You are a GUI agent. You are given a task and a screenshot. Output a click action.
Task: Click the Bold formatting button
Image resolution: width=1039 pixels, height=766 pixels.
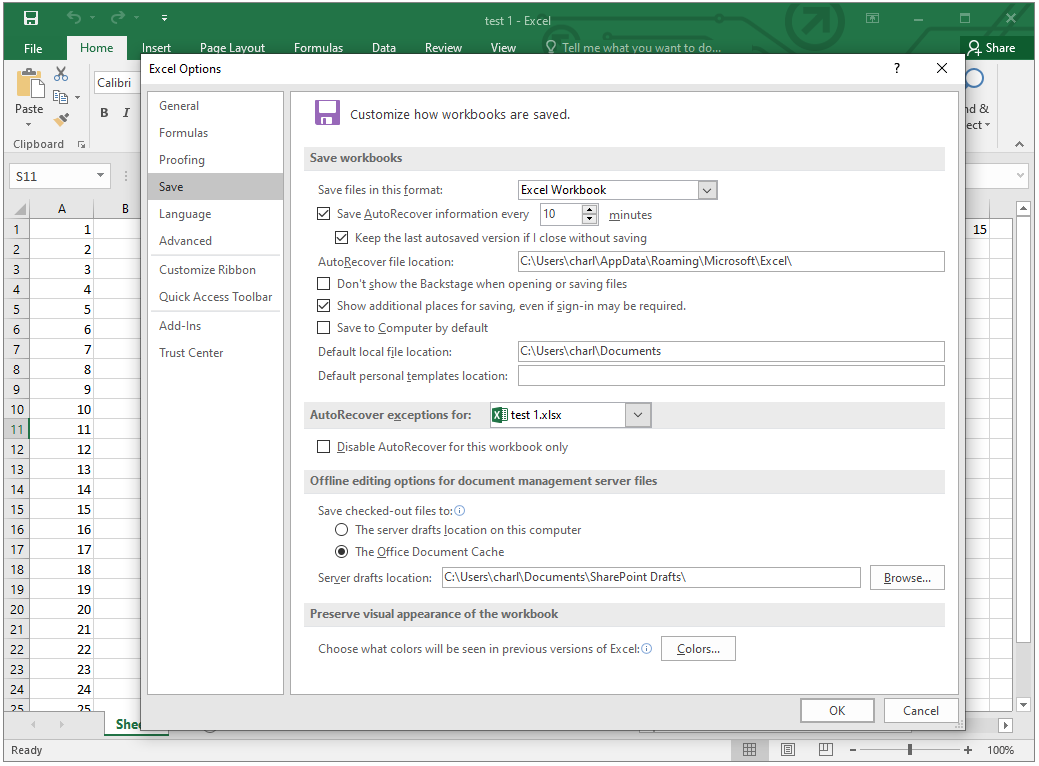104,113
